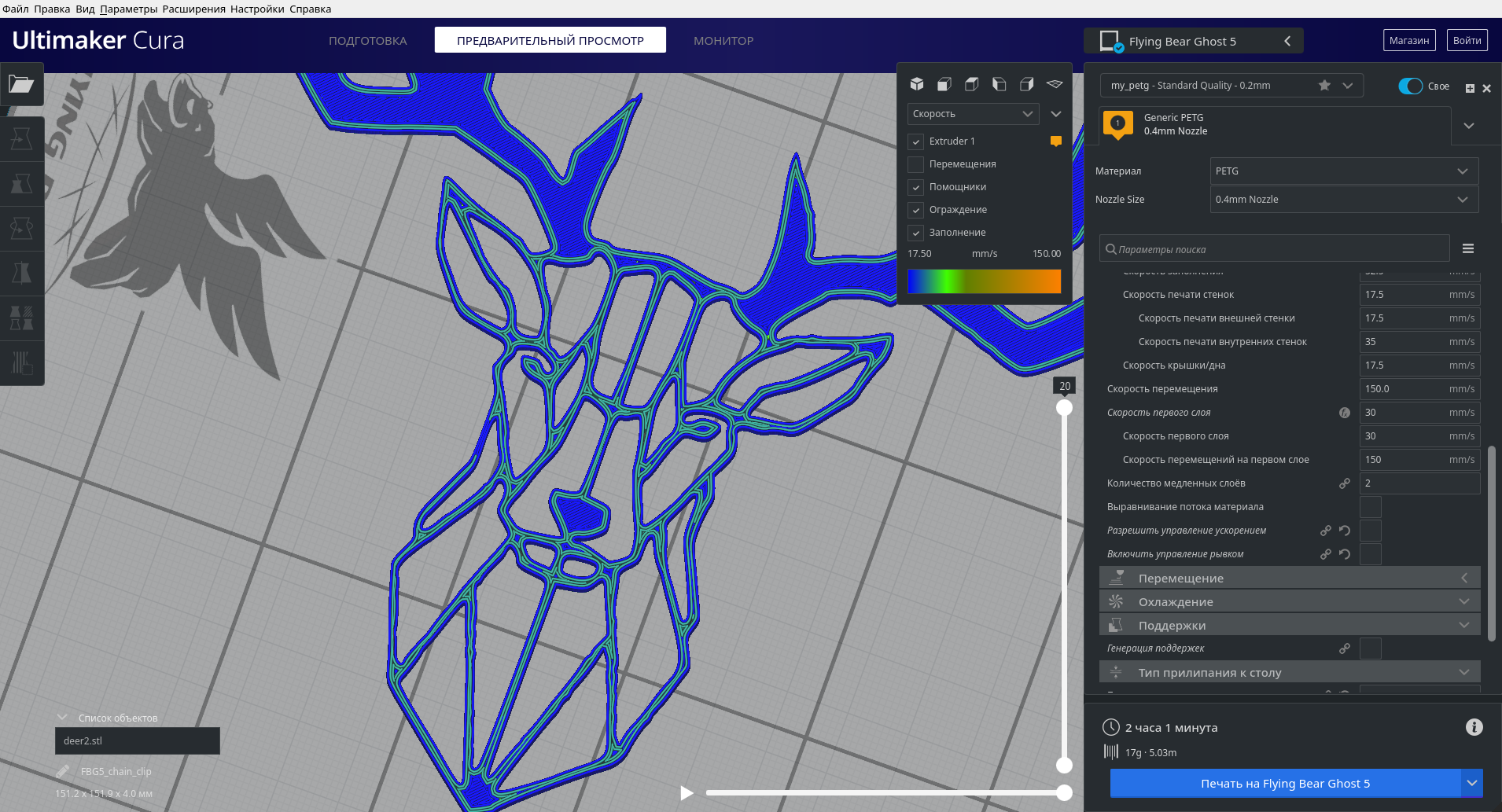The image size is (1502, 812).
Task: Click the extruder 1 nozzle icon
Action: click(x=1117, y=124)
